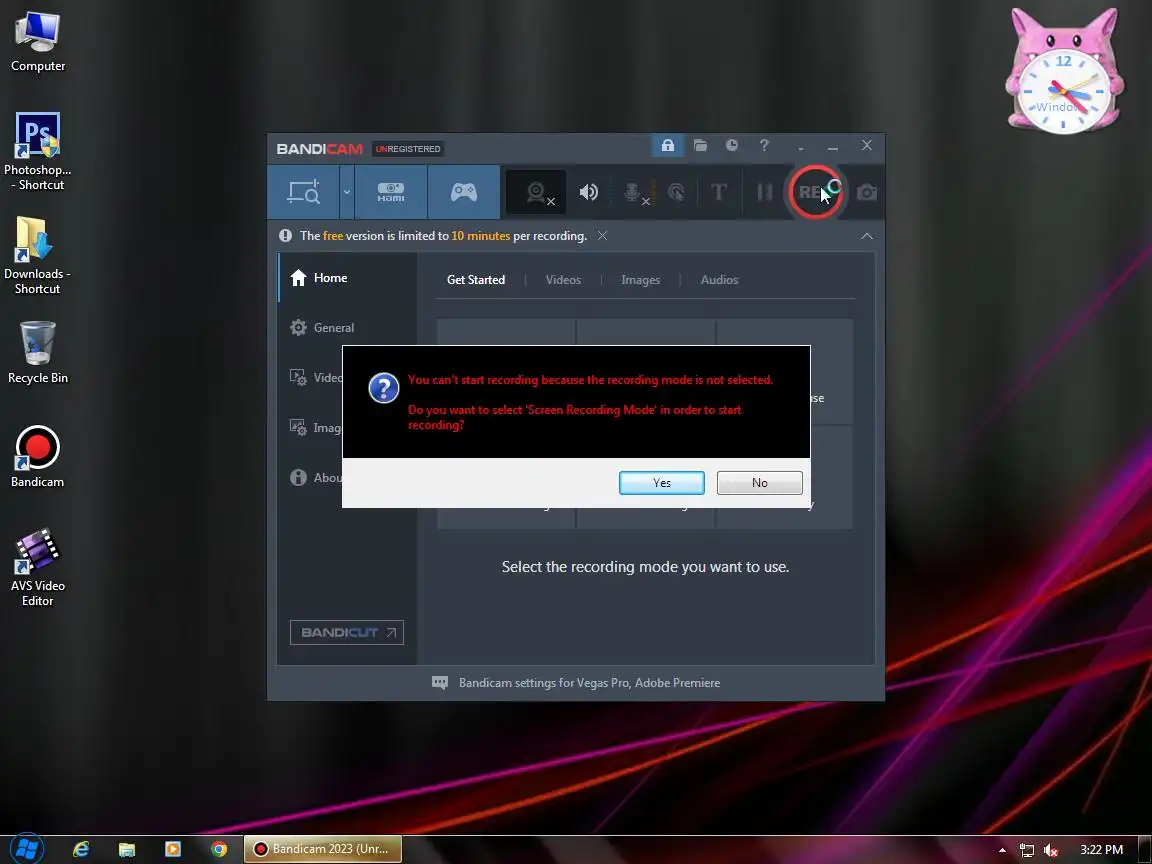Confirm with the Yes button in dialog

click(661, 483)
